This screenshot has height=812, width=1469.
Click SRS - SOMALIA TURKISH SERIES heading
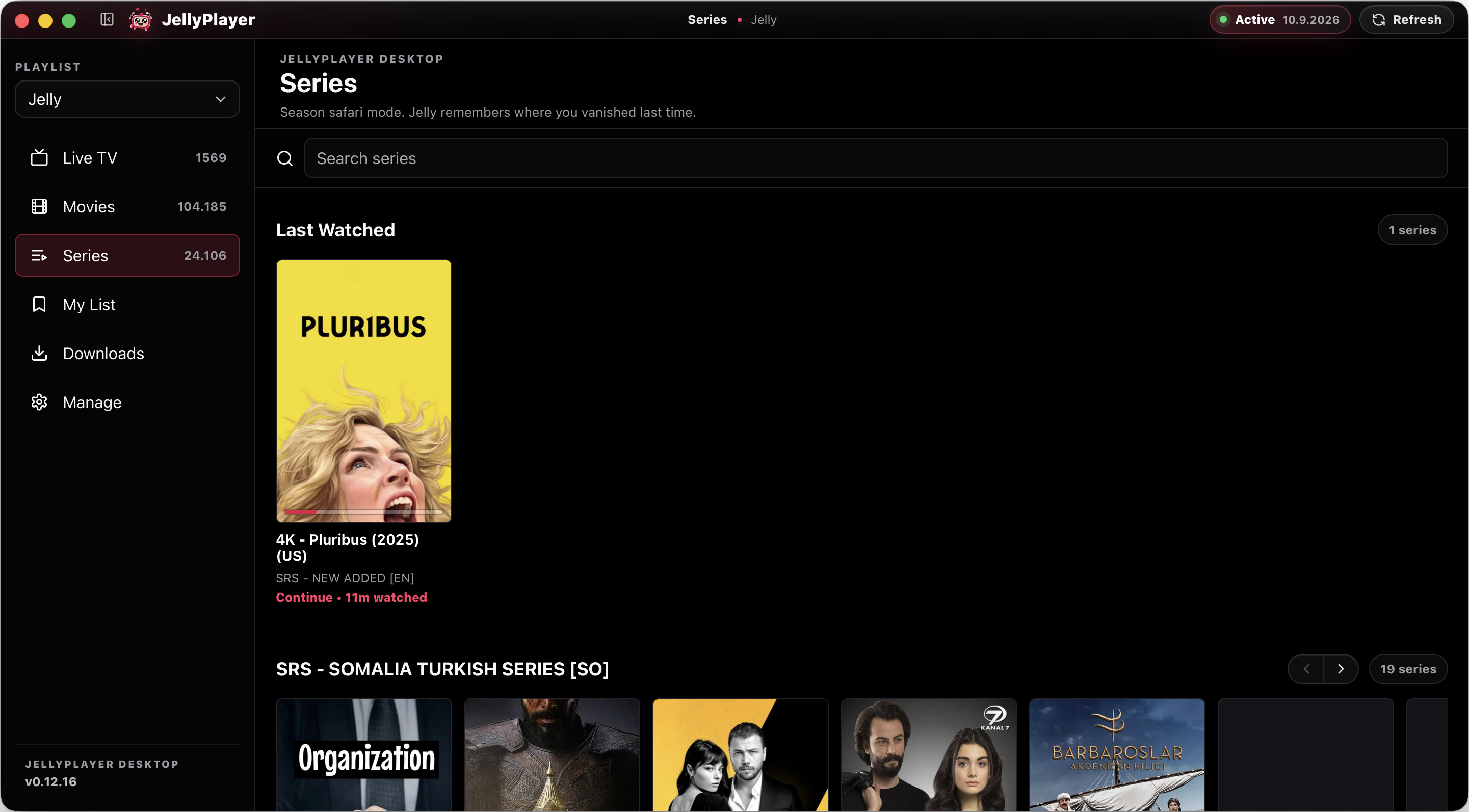click(442, 669)
